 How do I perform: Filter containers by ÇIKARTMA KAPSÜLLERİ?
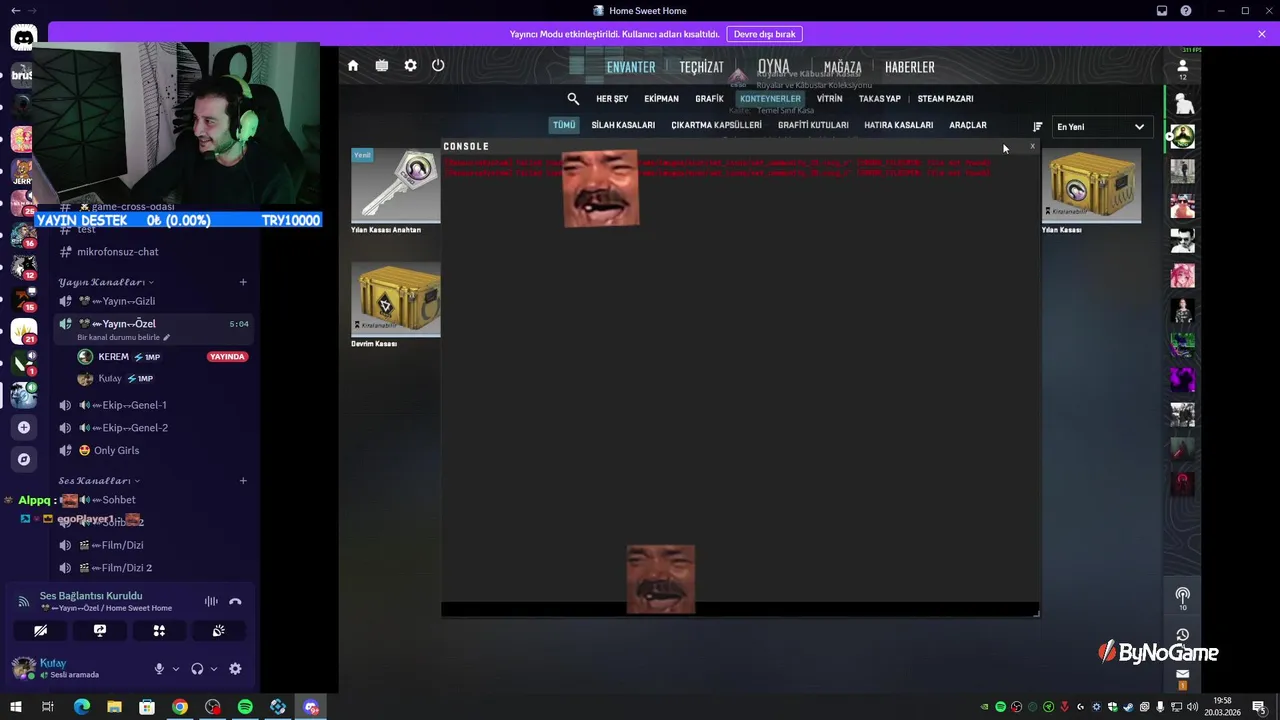(716, 125)
